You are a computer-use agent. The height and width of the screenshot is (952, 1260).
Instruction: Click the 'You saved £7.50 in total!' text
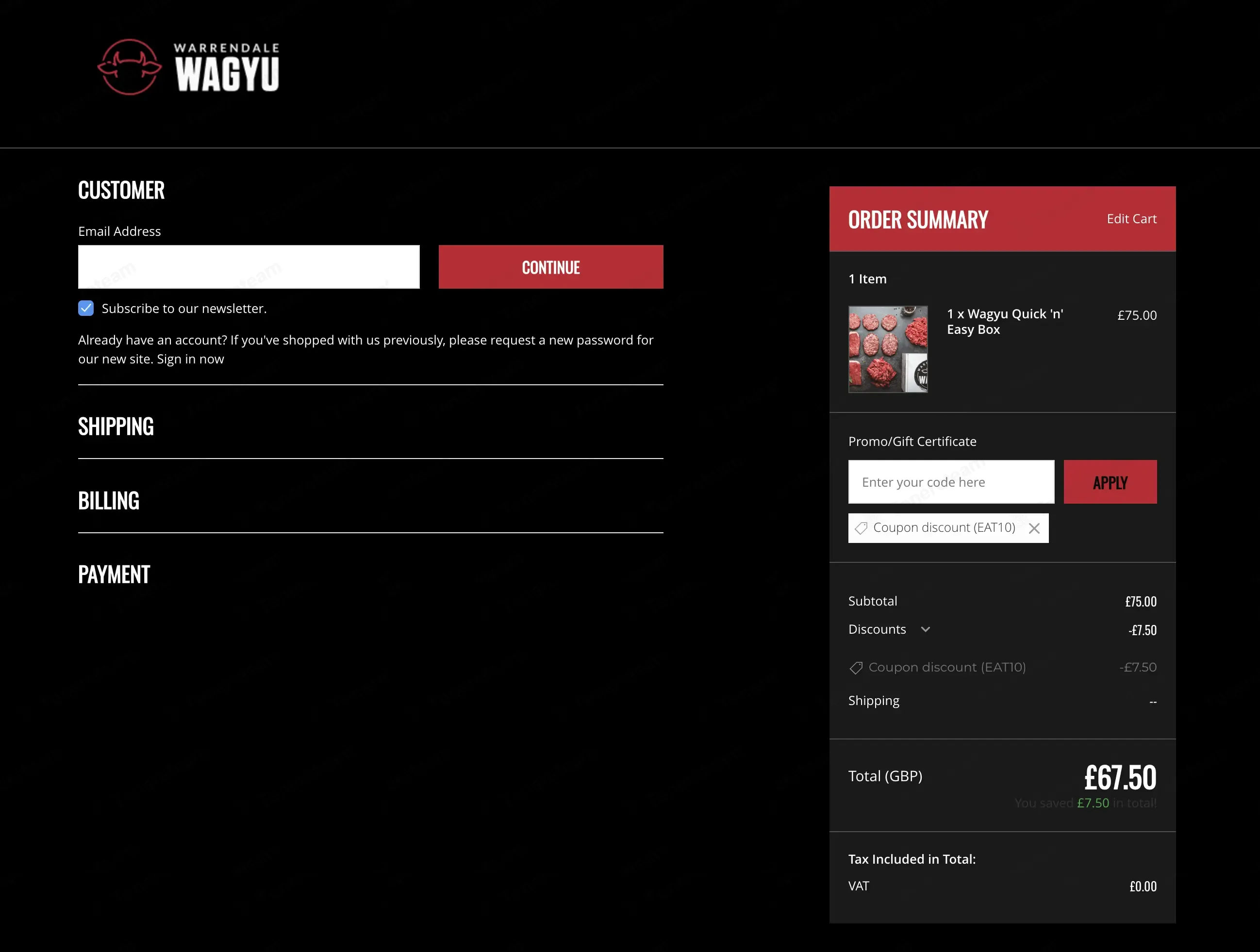point(1085,803)
